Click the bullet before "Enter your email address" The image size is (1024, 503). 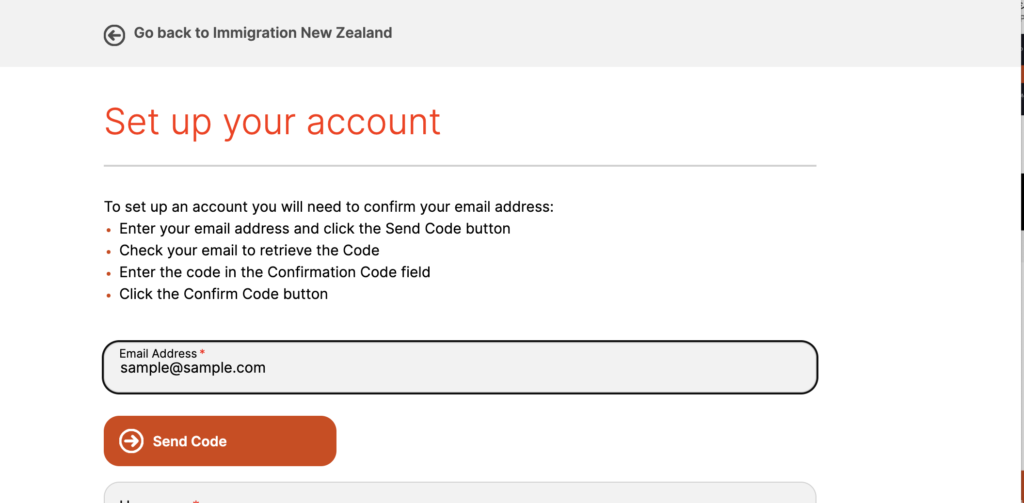coord(108,229)
